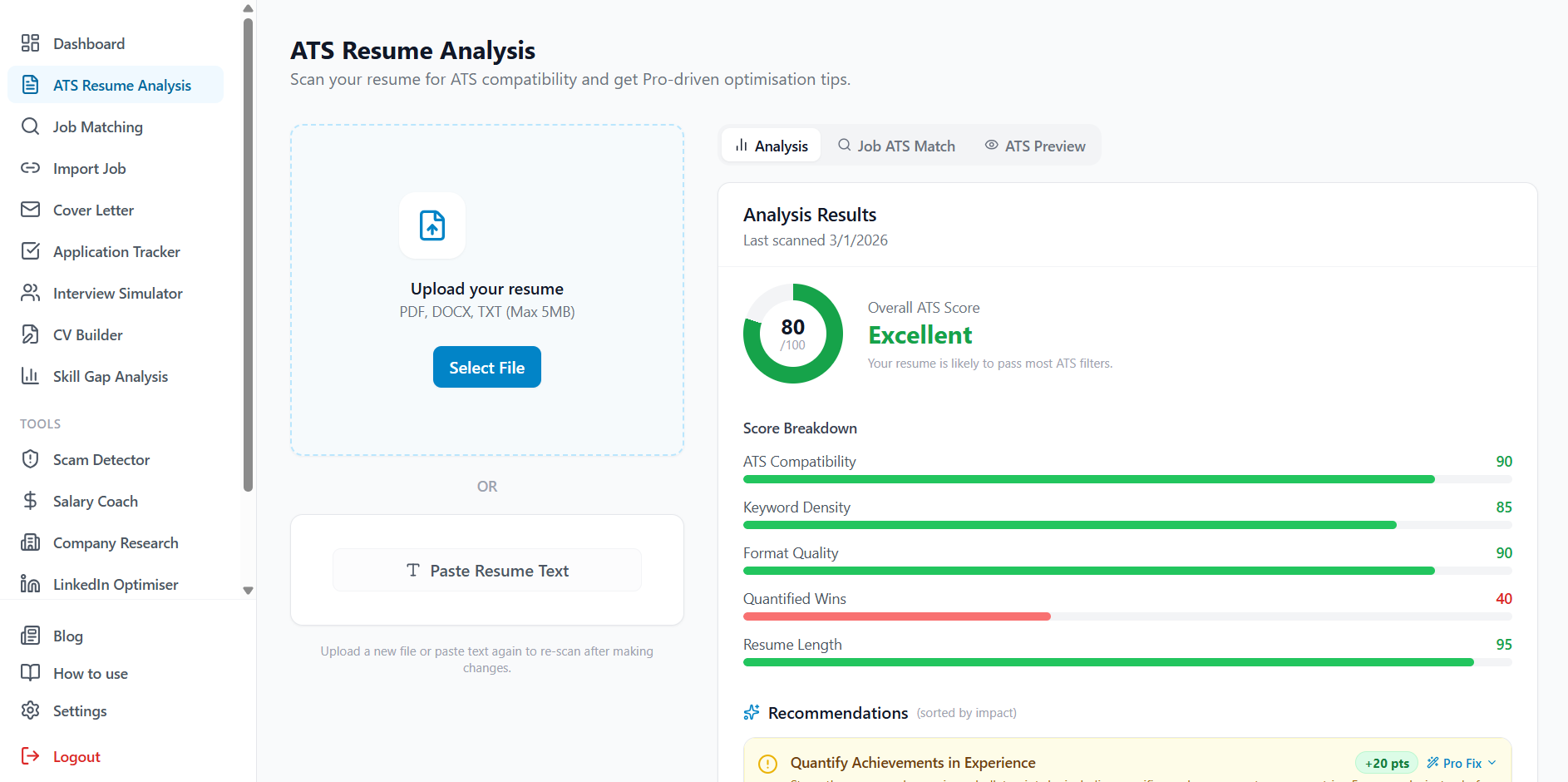Viewport: 1568px width, 782px height.
Task: Click the Quantified Wins value 40
Action: point(1504,599)
